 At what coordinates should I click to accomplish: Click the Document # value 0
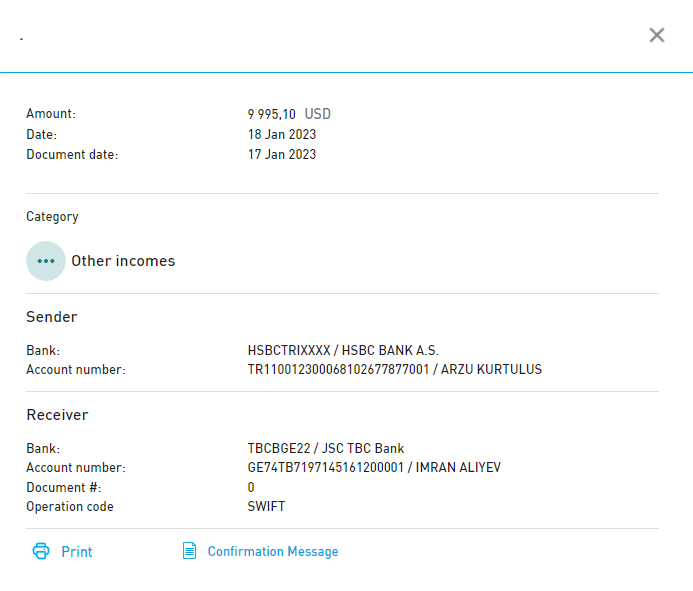pos(251,488)
